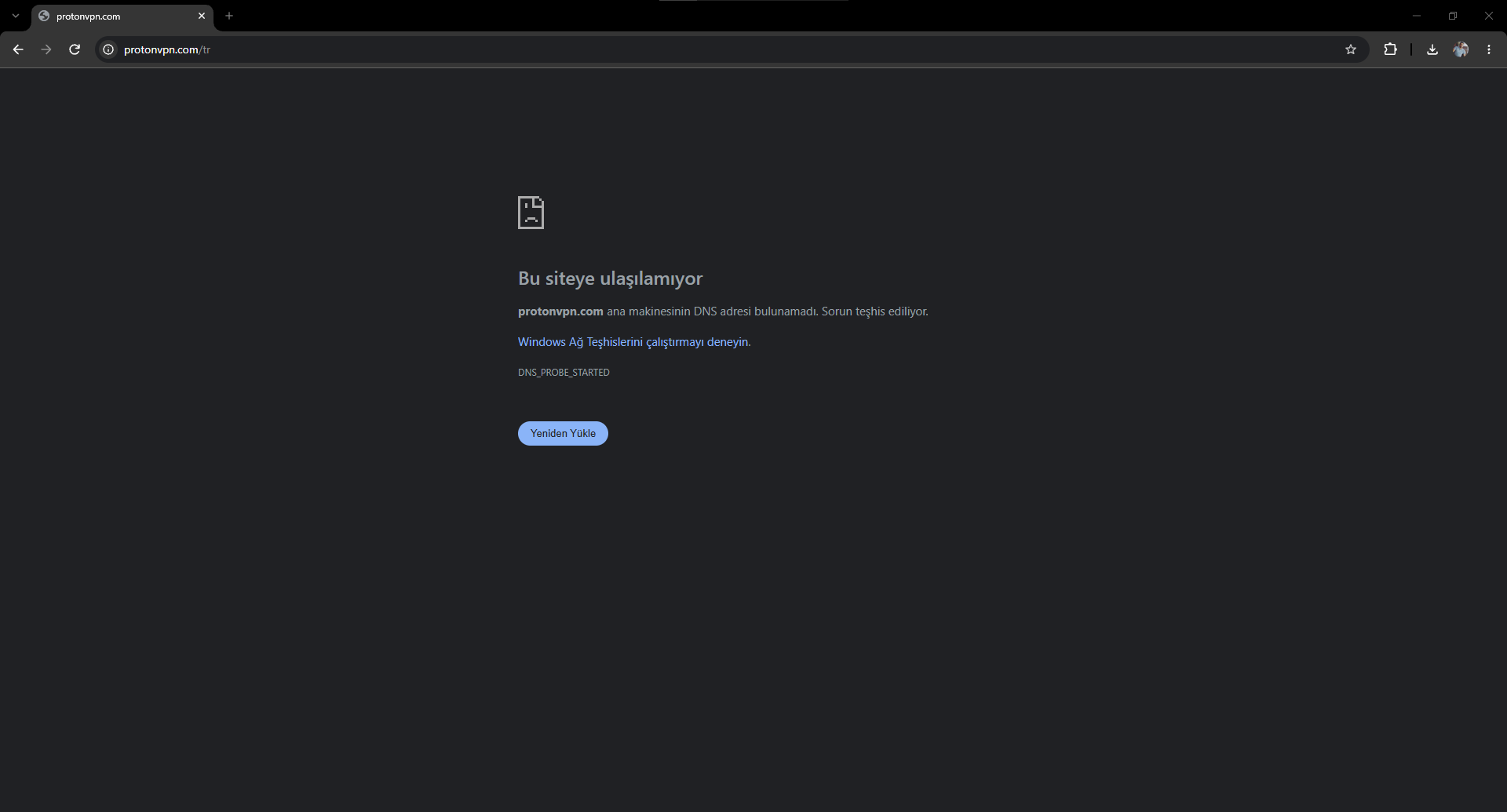1507x812 pixels.
Task: Expand the tab search dropdown arrow
Action: point(16,16)
